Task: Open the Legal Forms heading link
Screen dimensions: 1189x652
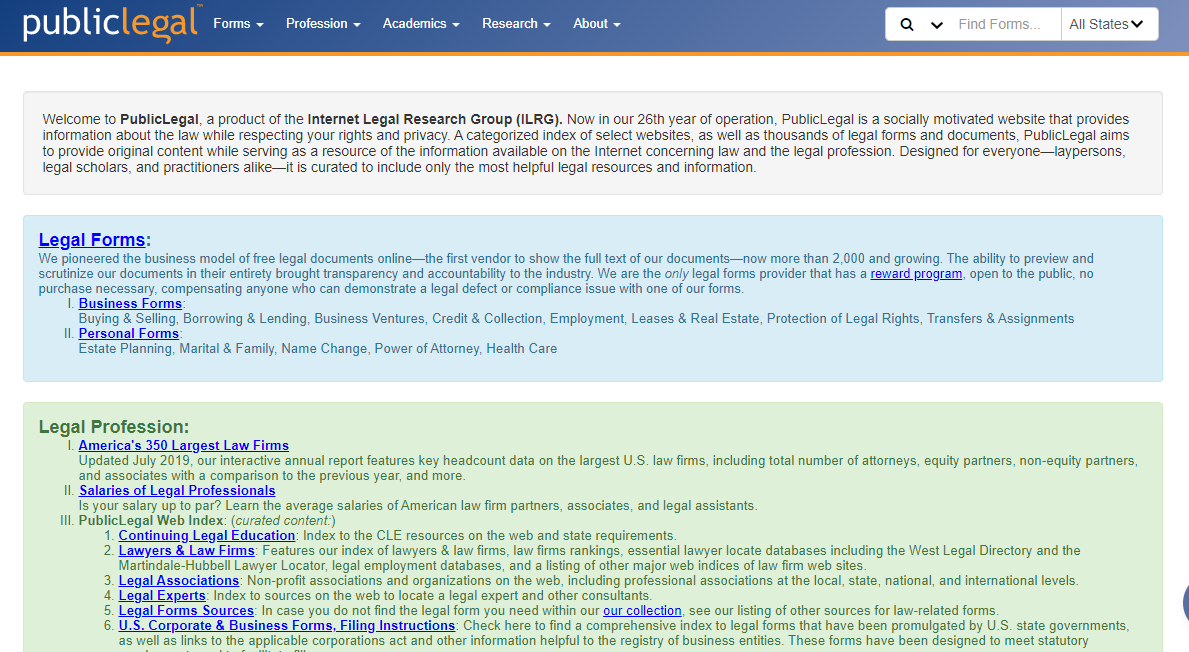Action: click(x=92, y=240)
